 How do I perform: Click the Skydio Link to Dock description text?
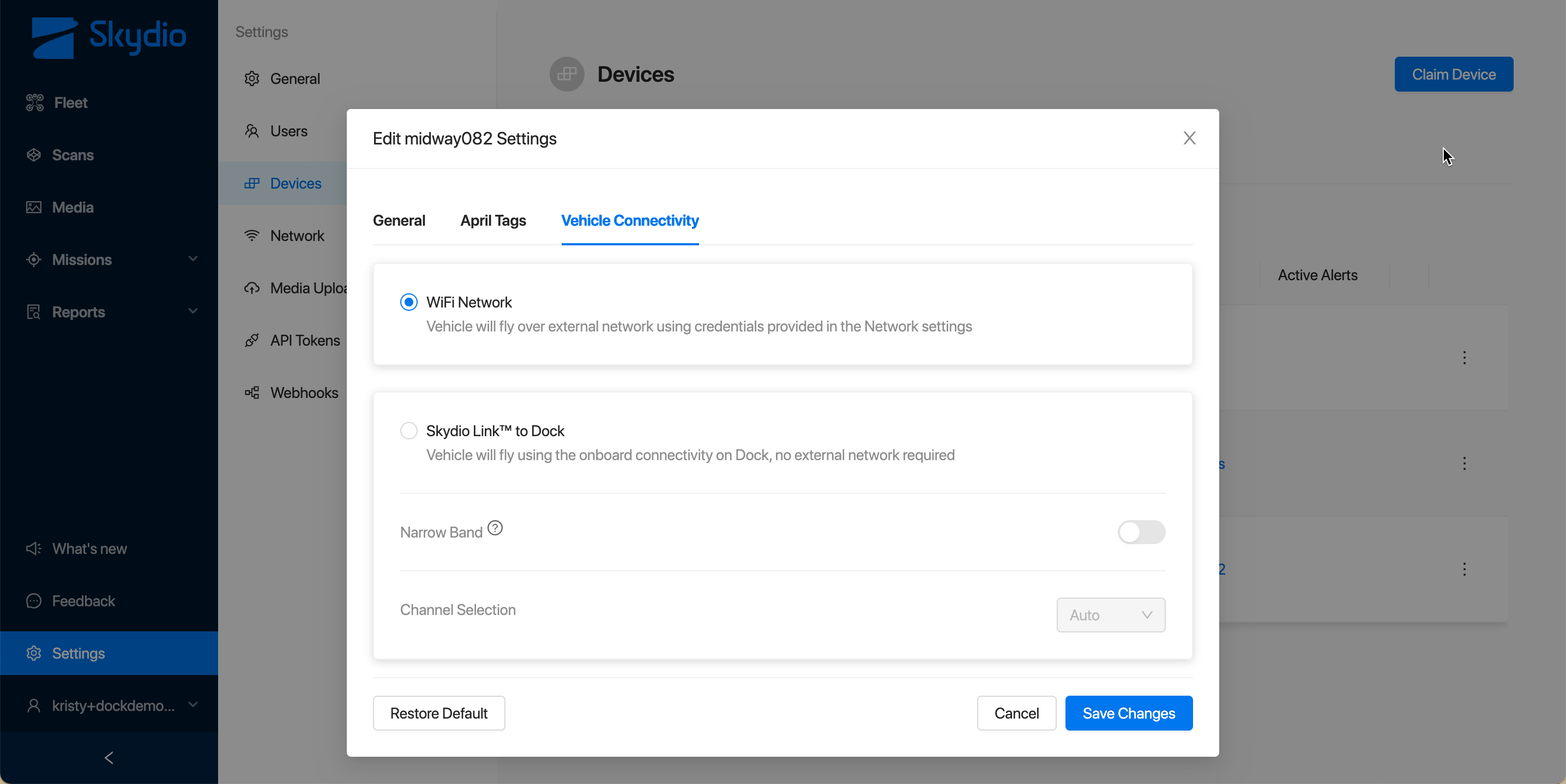[691, 455]
